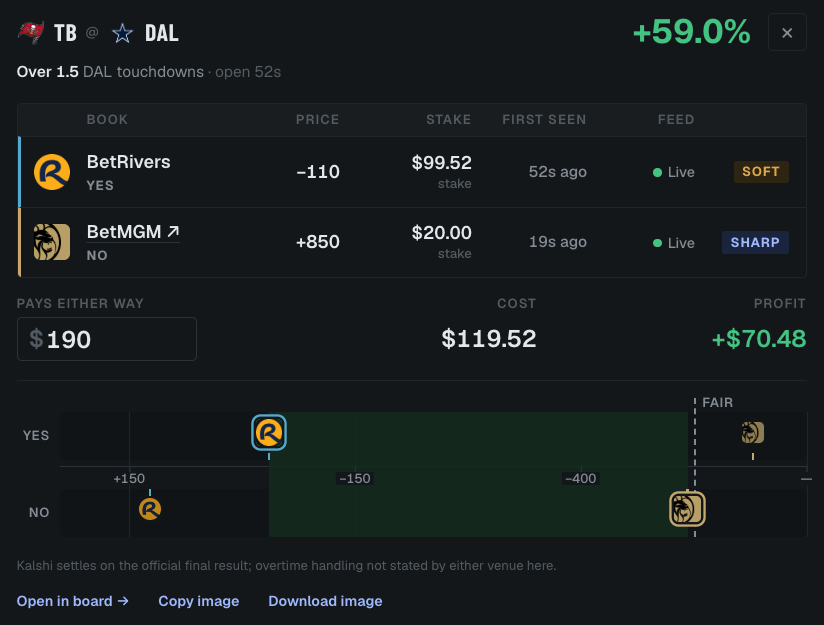Click the BetRivers logo in the table row

(52, 172)
